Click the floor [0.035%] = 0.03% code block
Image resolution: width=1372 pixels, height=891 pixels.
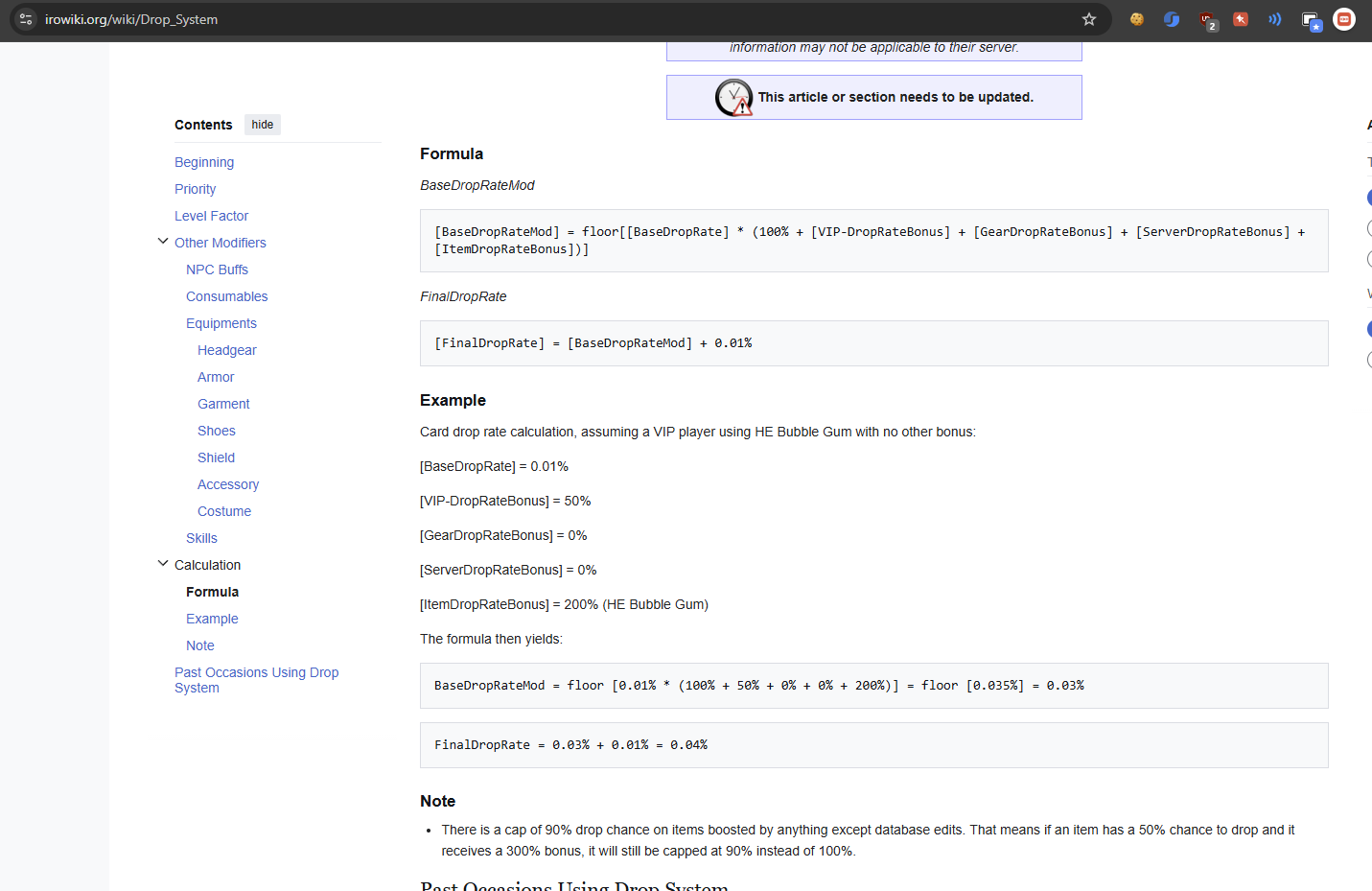[x=873, y=686]
